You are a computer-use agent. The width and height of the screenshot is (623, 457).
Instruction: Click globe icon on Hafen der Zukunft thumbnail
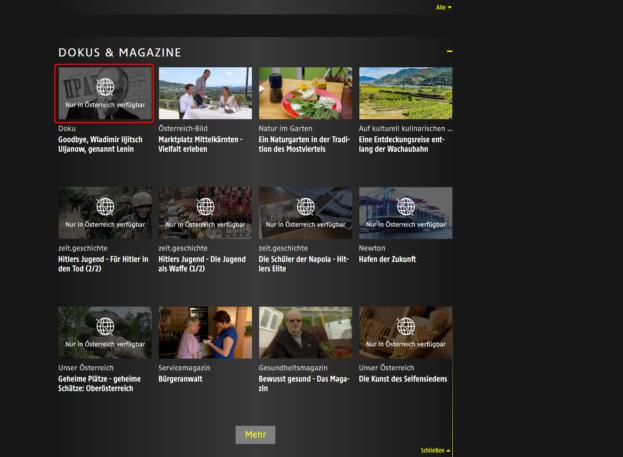click(x=405, y=207)
